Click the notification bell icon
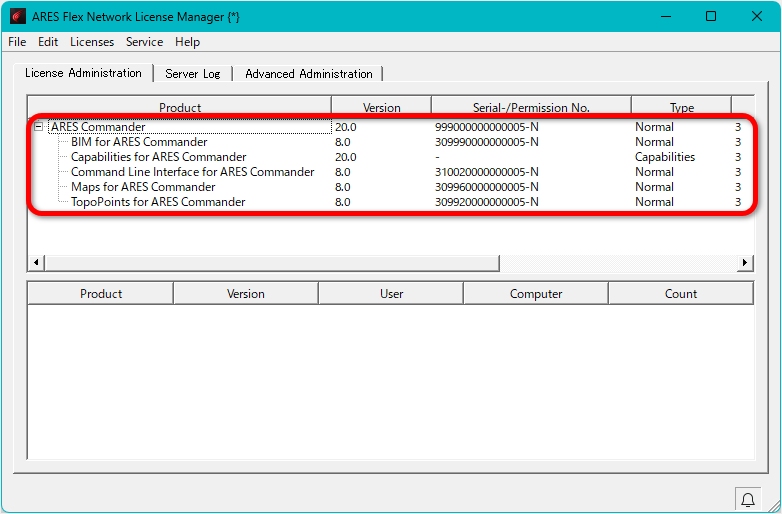Viewport: 782px width, 514px height. (747, 500)
